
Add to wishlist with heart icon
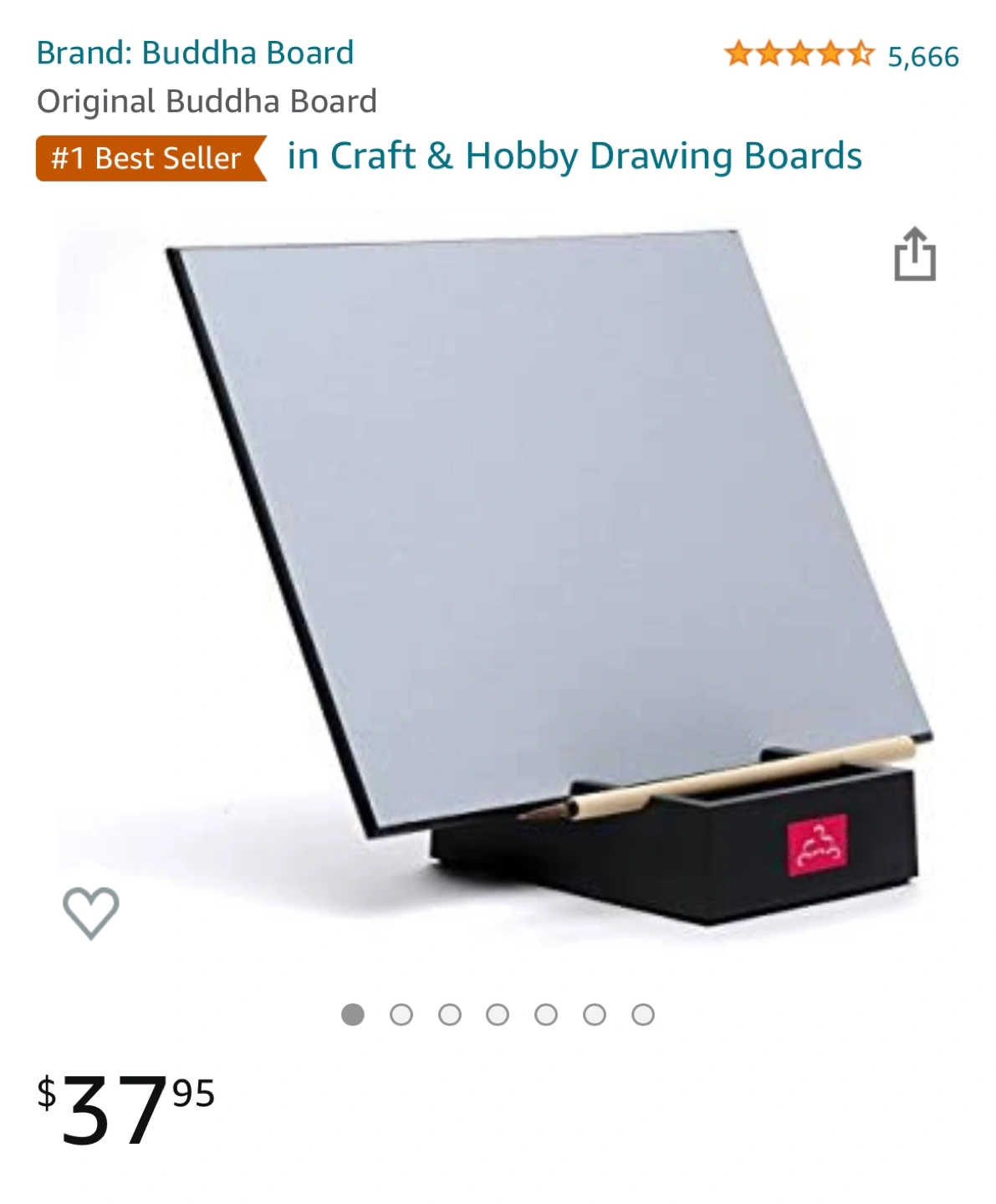tap(91, 913)
